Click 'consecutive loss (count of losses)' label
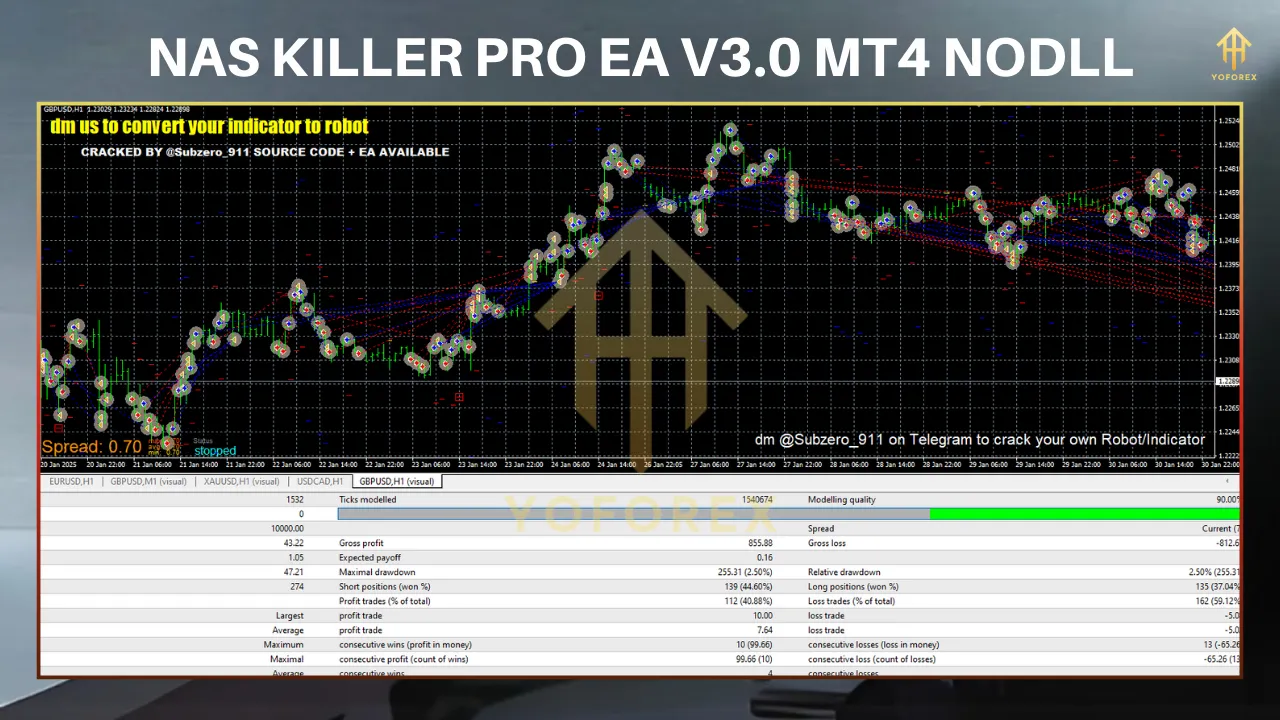The image size is (1280, 720). coord(873,660)
